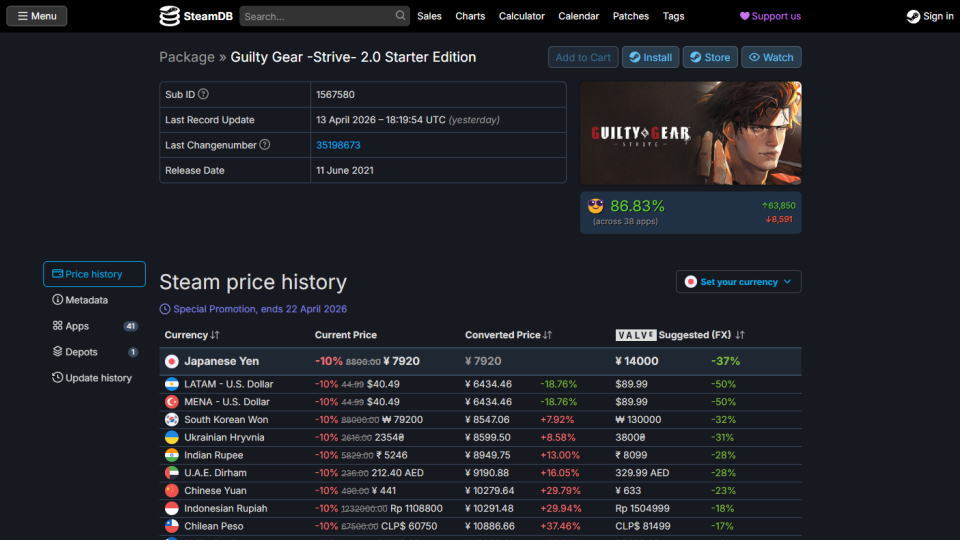The image size is (960, 540).
Task: Click the Guilty Gear Strive banner image
Action: [690, 133]
